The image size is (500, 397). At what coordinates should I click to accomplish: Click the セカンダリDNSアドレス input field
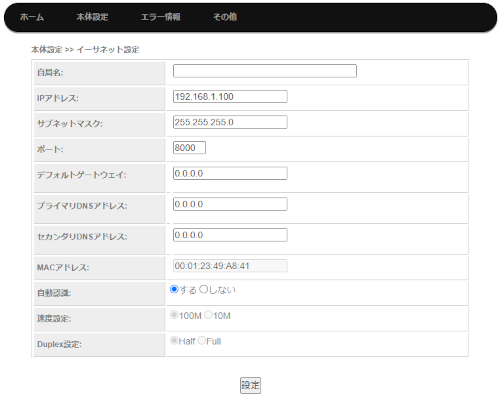230,235
